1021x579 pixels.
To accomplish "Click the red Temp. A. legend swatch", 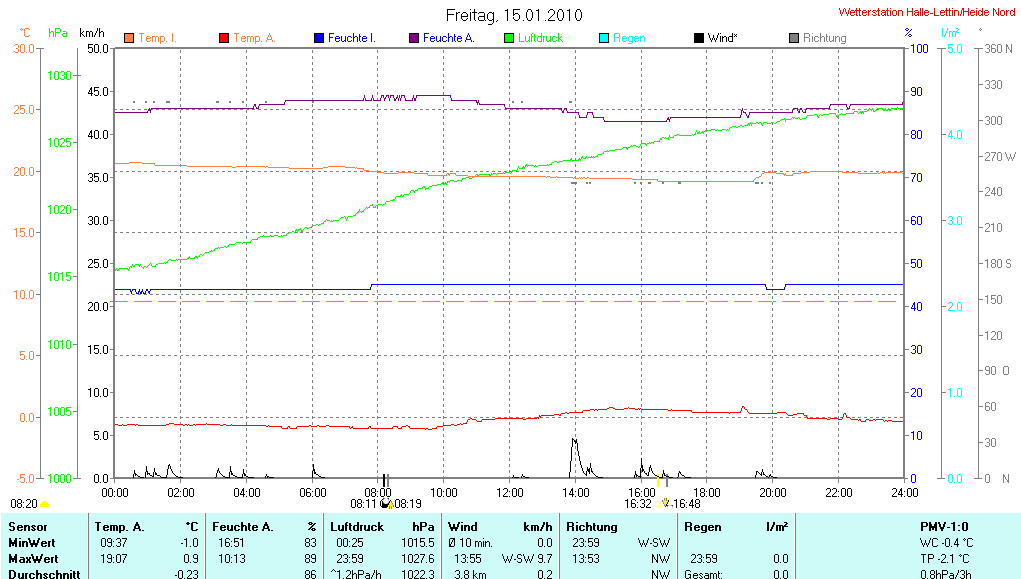I will pos(224,38).
